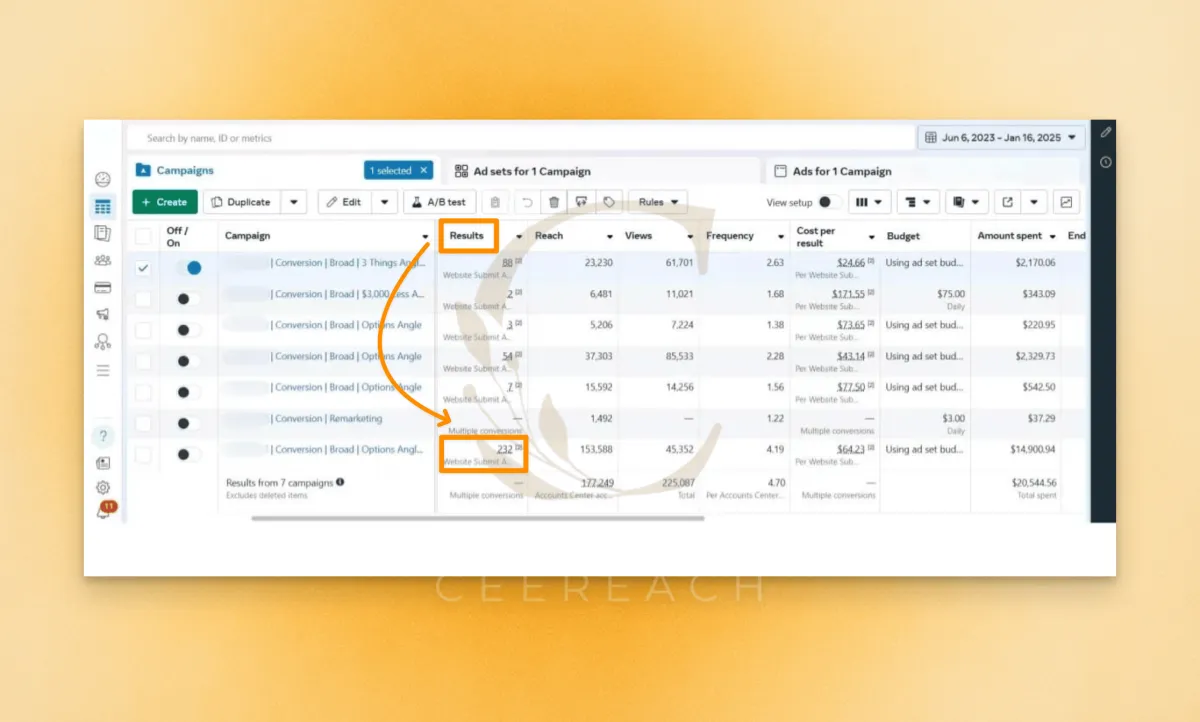Click the export share icon in toolbar
This screenshot has width=1200, height=722.
1007,202
